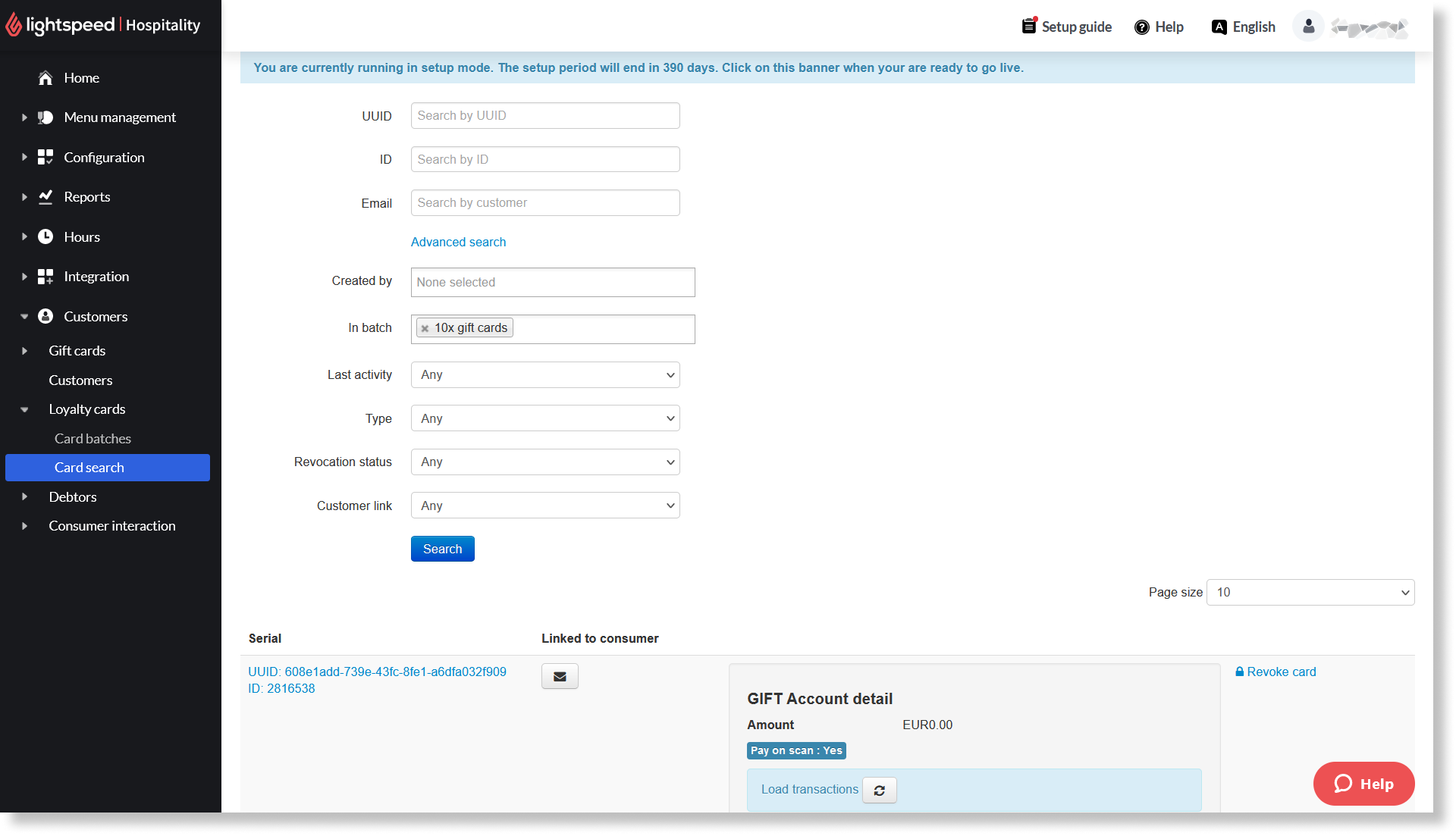Click the Linked to consumer column header

point(600,638)
